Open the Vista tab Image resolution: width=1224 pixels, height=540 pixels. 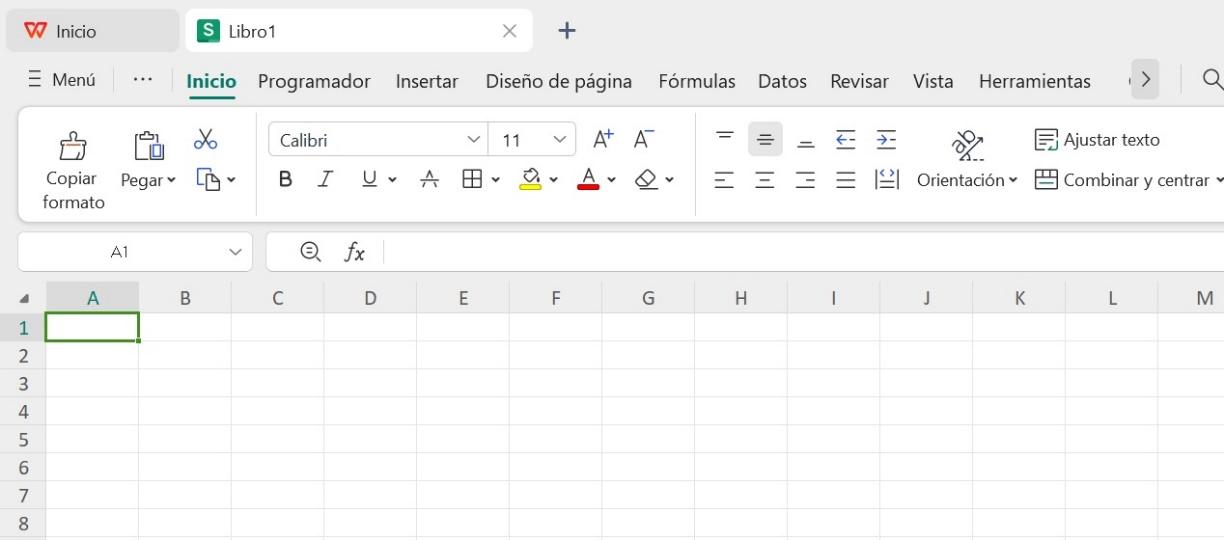coord(933,81)
